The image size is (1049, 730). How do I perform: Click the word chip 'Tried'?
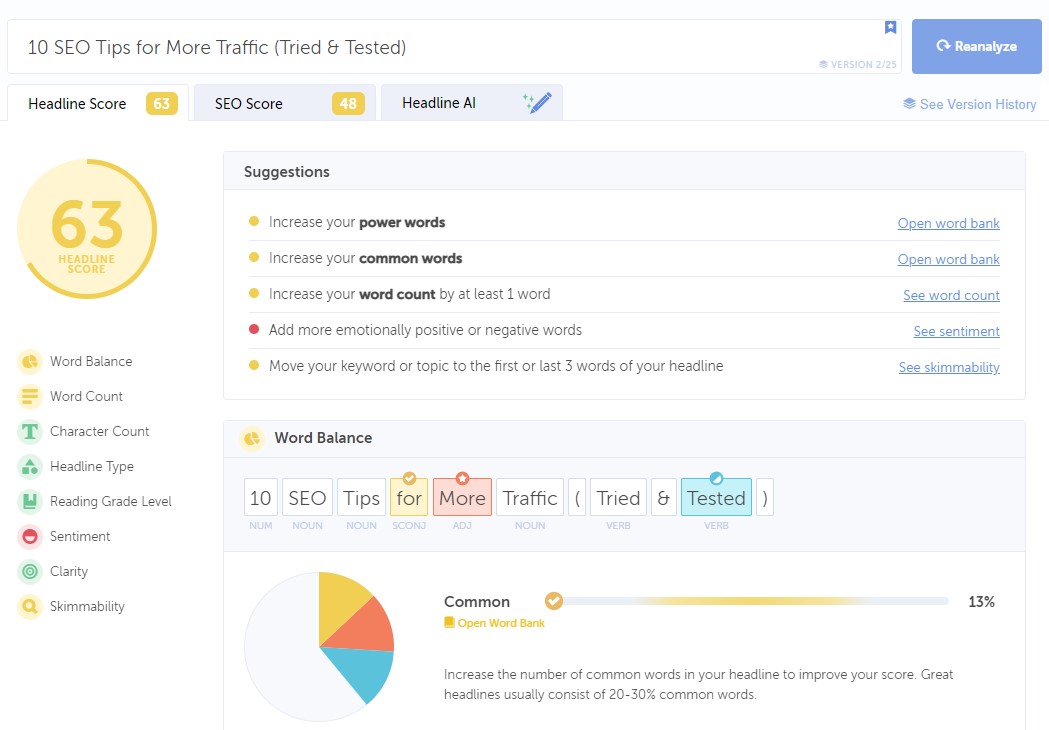click(618, 497)
